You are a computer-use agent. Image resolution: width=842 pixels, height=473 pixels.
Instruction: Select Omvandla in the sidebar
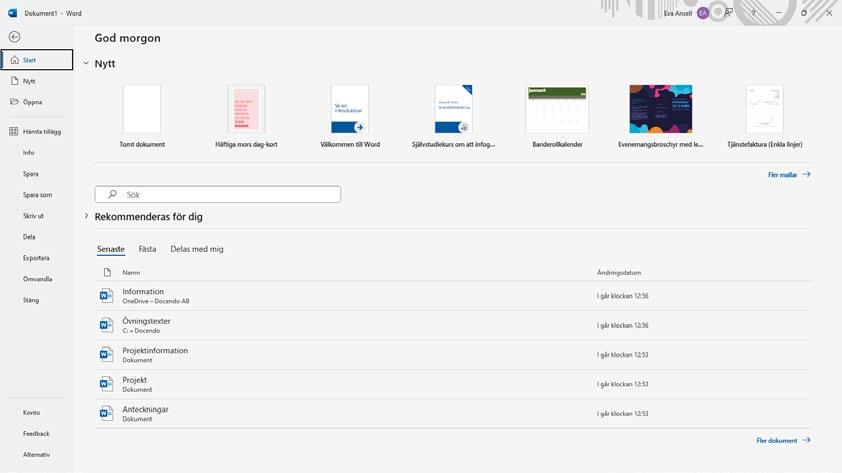(38, 279)
